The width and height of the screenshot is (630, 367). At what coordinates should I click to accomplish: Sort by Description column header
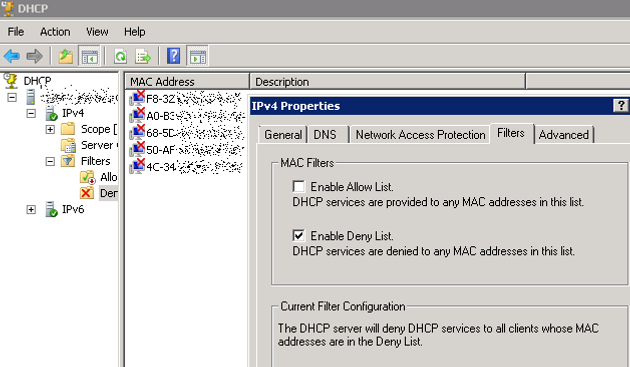pos(387,82)
